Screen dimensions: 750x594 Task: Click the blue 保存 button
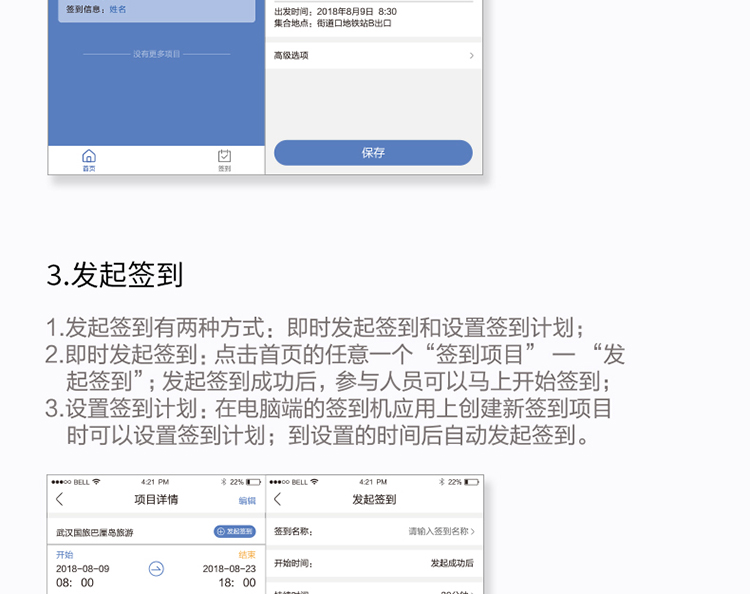coord(373,153)
